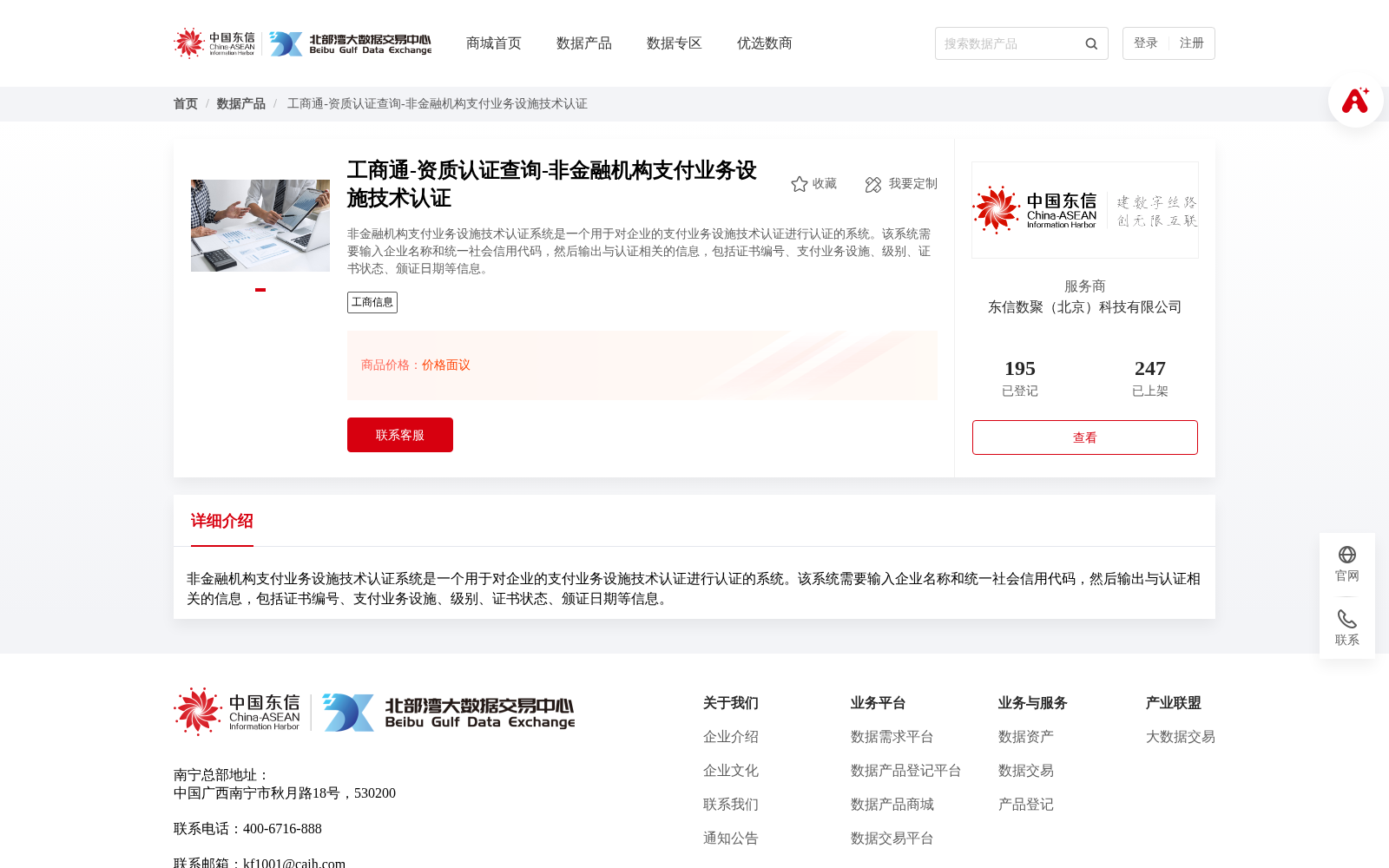This screenshot has height=868, width=1389.
Task: Click the star icon next to 收藏
Action: [x=800, y=184]
